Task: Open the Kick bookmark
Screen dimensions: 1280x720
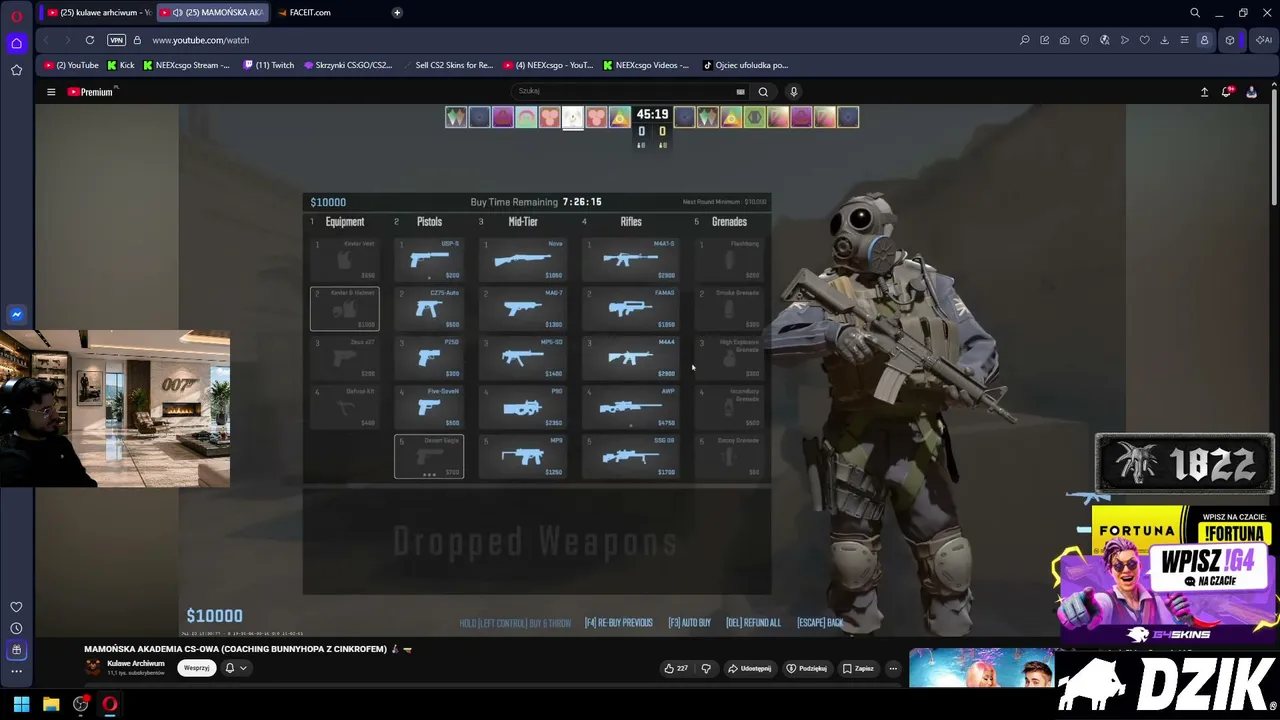Action: point(119,65)
